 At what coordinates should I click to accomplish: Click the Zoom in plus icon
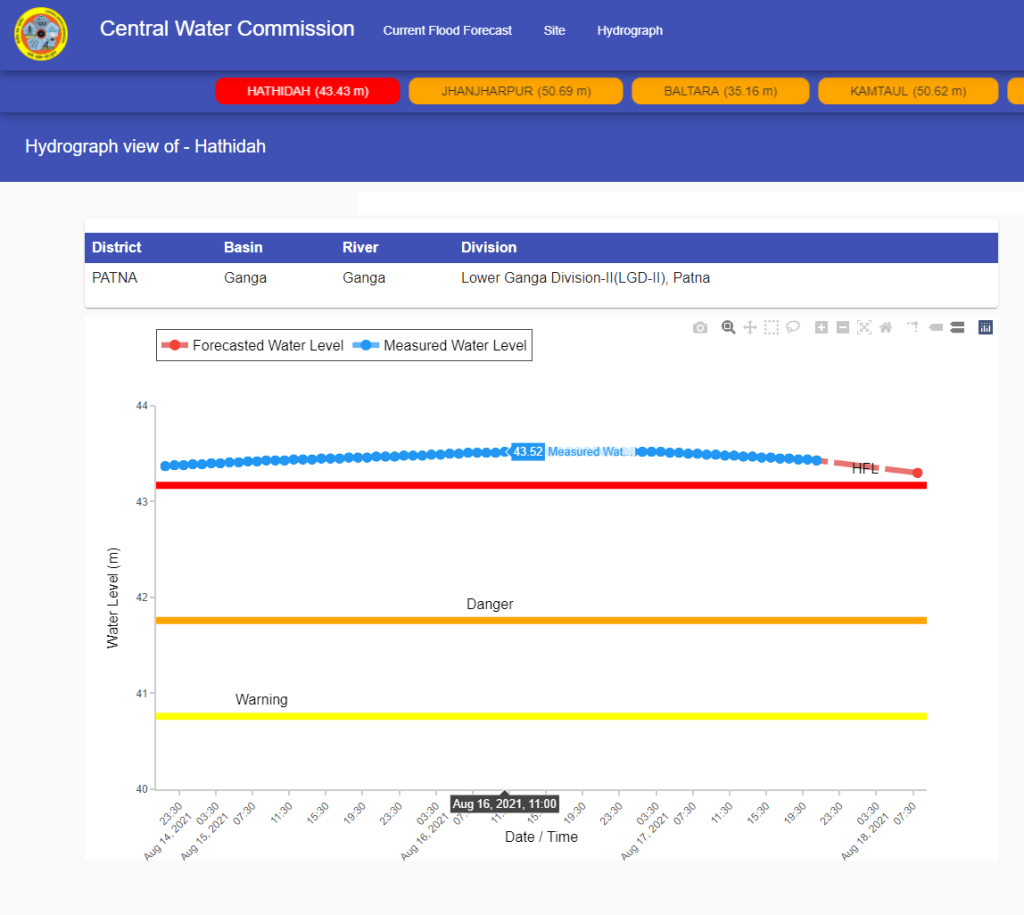[x=821, y=327]
